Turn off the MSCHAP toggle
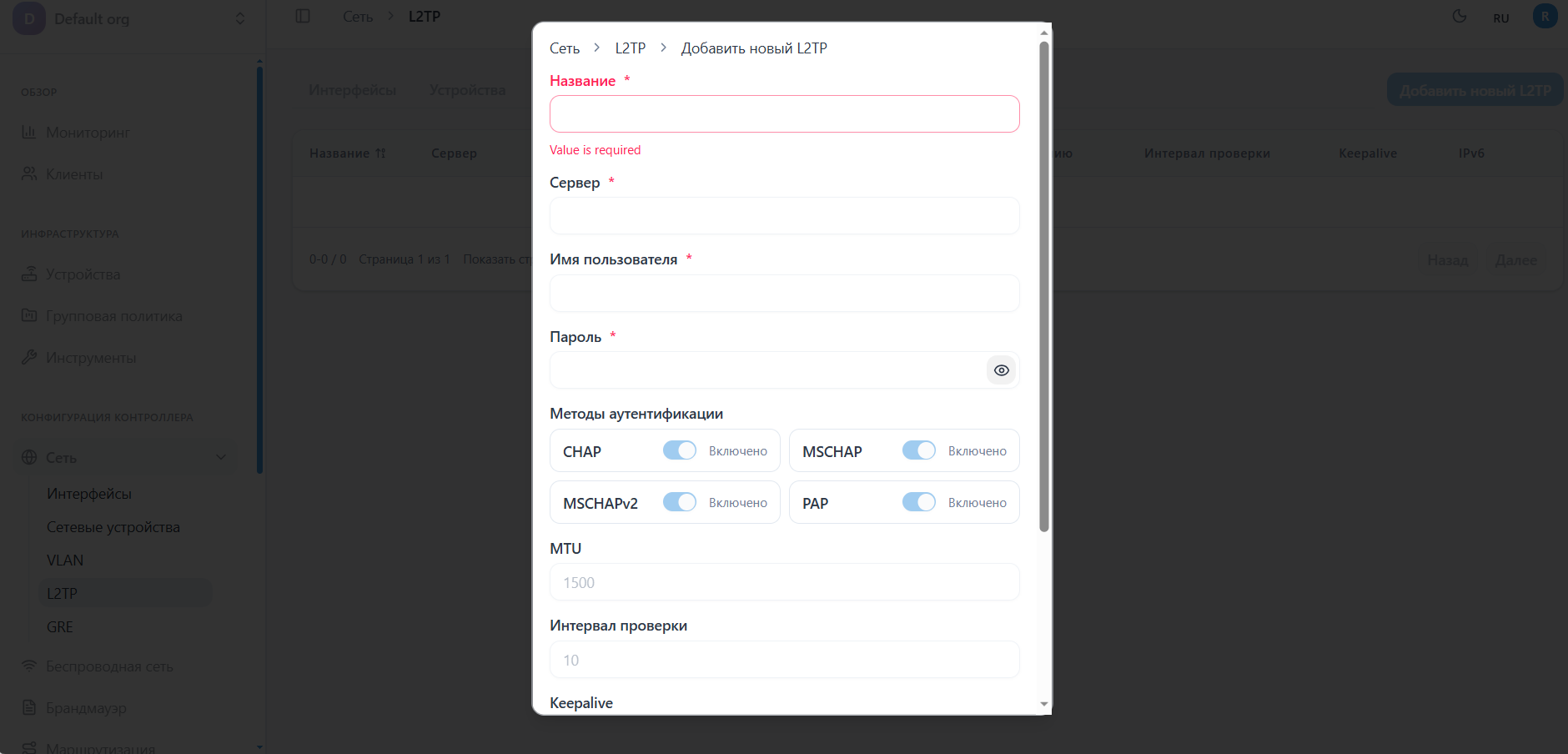This screenshot has height=754, width=1568. tap(919, 450)
